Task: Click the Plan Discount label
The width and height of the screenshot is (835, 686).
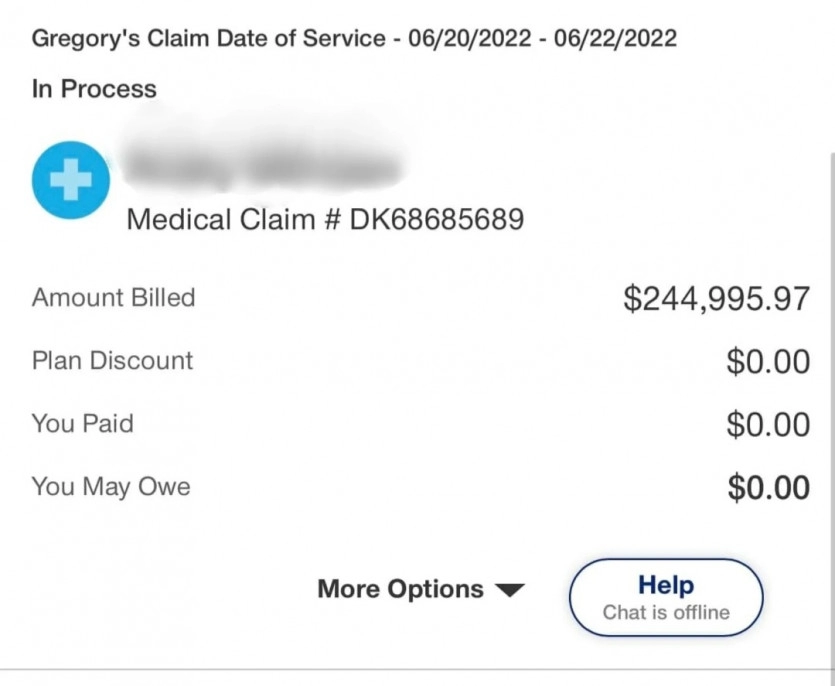Action: click(112, 361)
